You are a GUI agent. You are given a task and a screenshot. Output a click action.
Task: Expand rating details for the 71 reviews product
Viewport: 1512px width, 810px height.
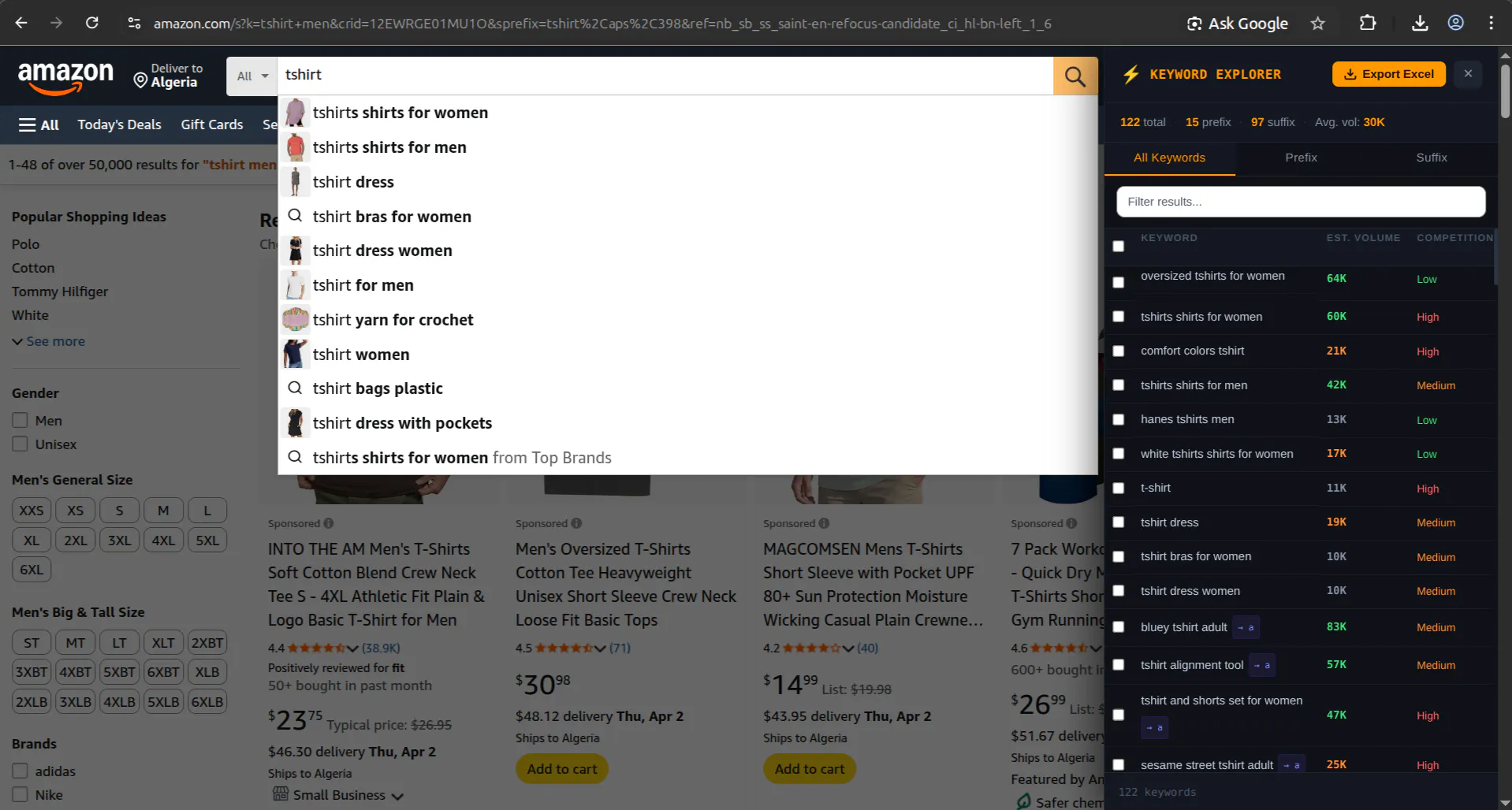coord(600,648)
